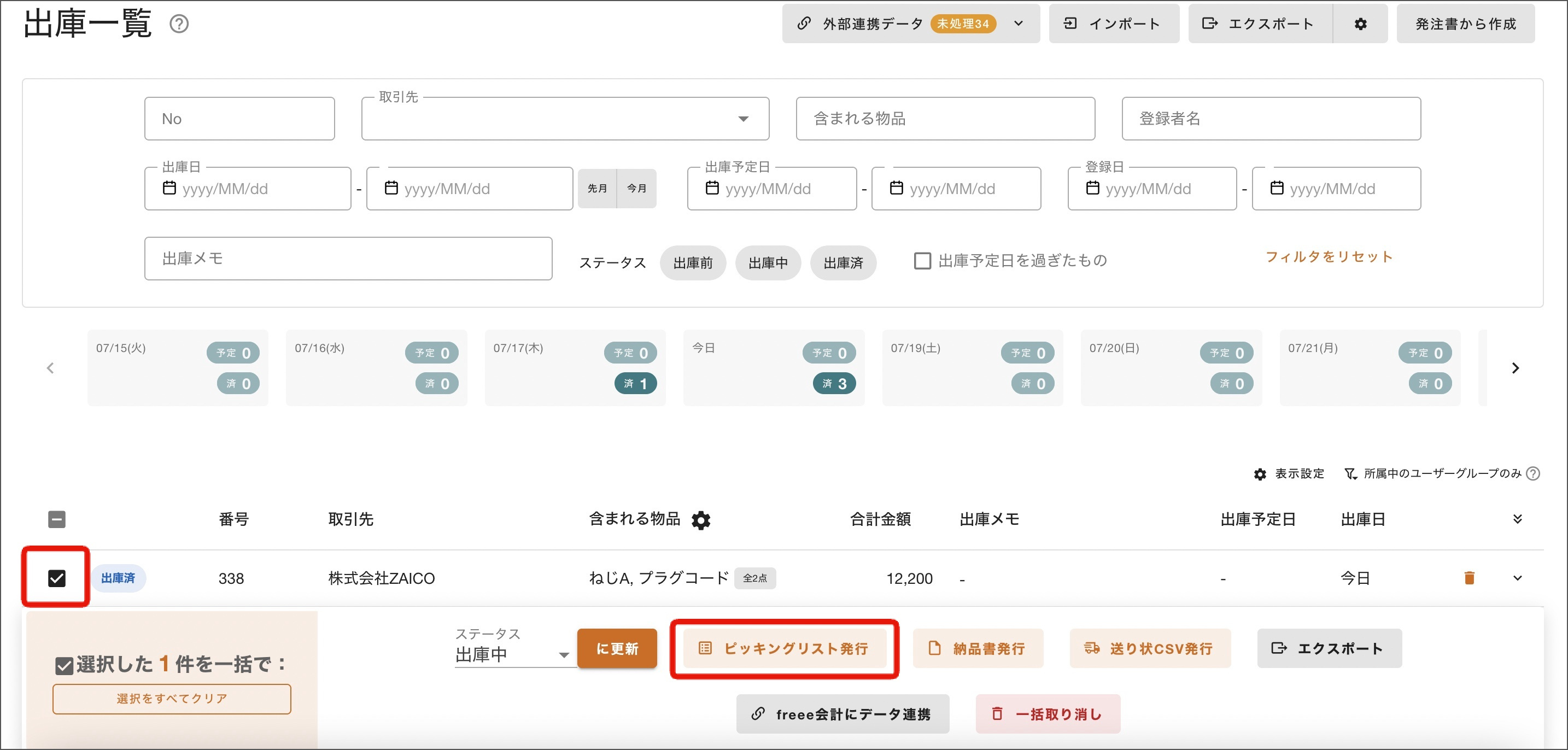Select the 07/19(土) date card
The height and width of the screenshot is (750, 1568).
pyautogui.click(x=972, y=368)
